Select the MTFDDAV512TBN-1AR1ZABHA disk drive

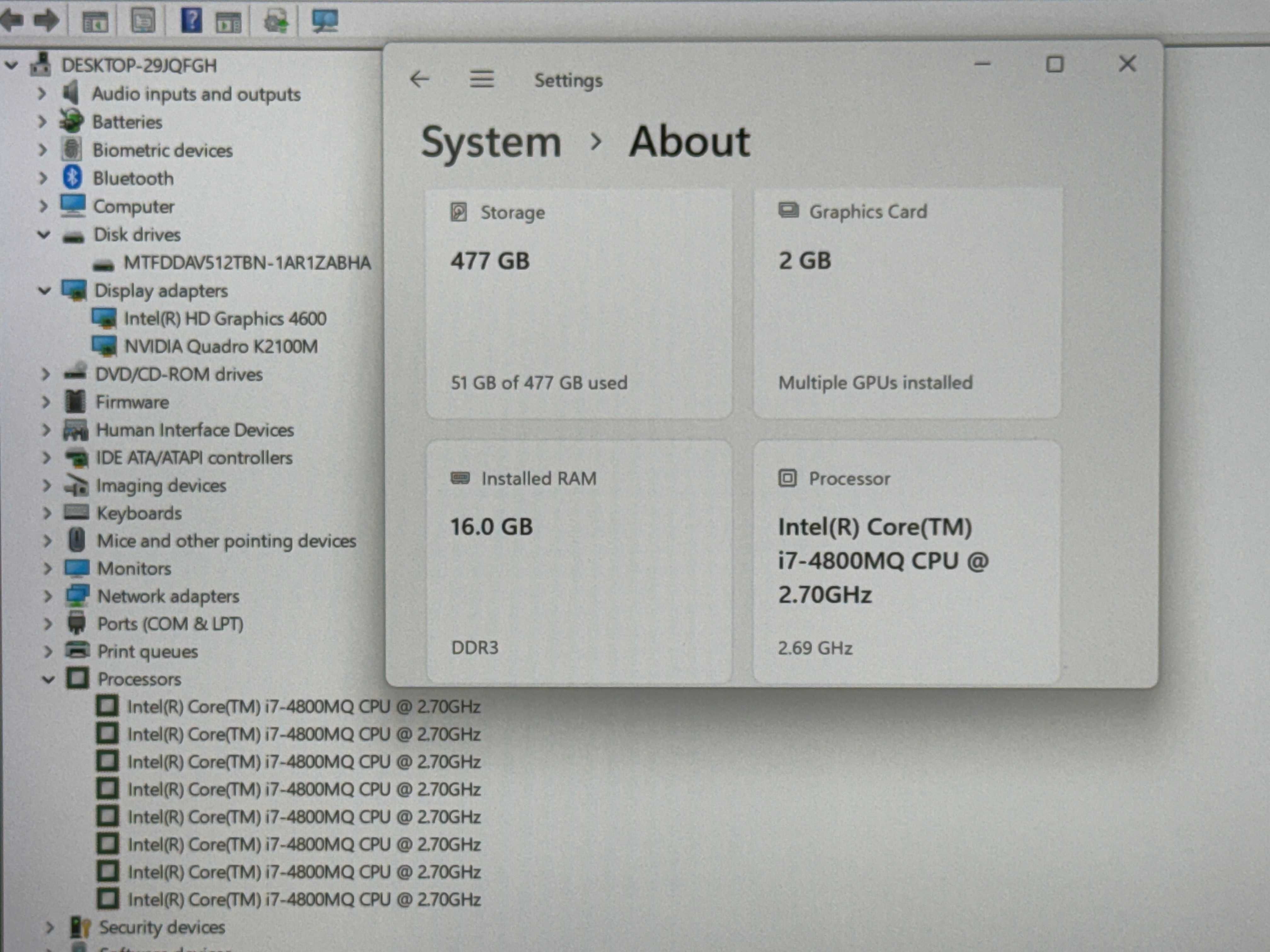[248, 263]
